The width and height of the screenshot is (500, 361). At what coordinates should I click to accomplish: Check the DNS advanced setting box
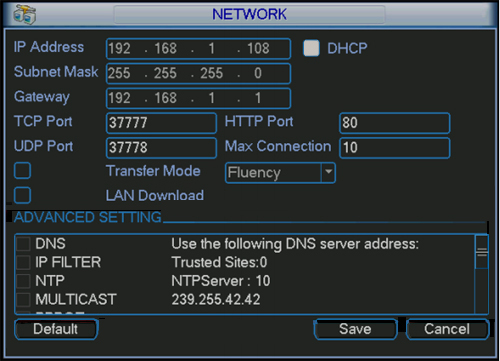pos(23,244)
